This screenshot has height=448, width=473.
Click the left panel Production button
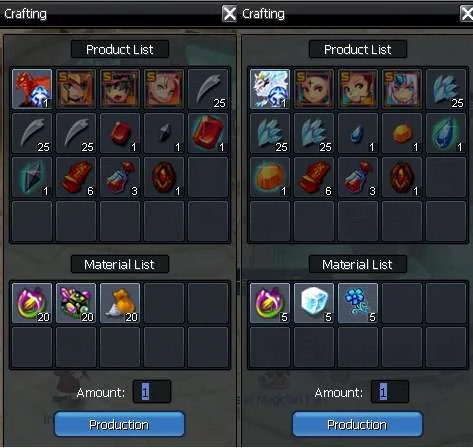click(x=119, y=424)
